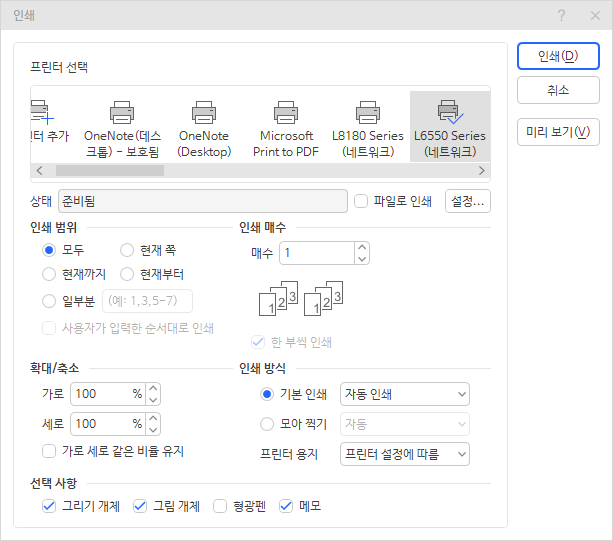This screenshot has width=613, height=541.
Task: Click the 매수 copies input field
Action: (x=317, y=253)
